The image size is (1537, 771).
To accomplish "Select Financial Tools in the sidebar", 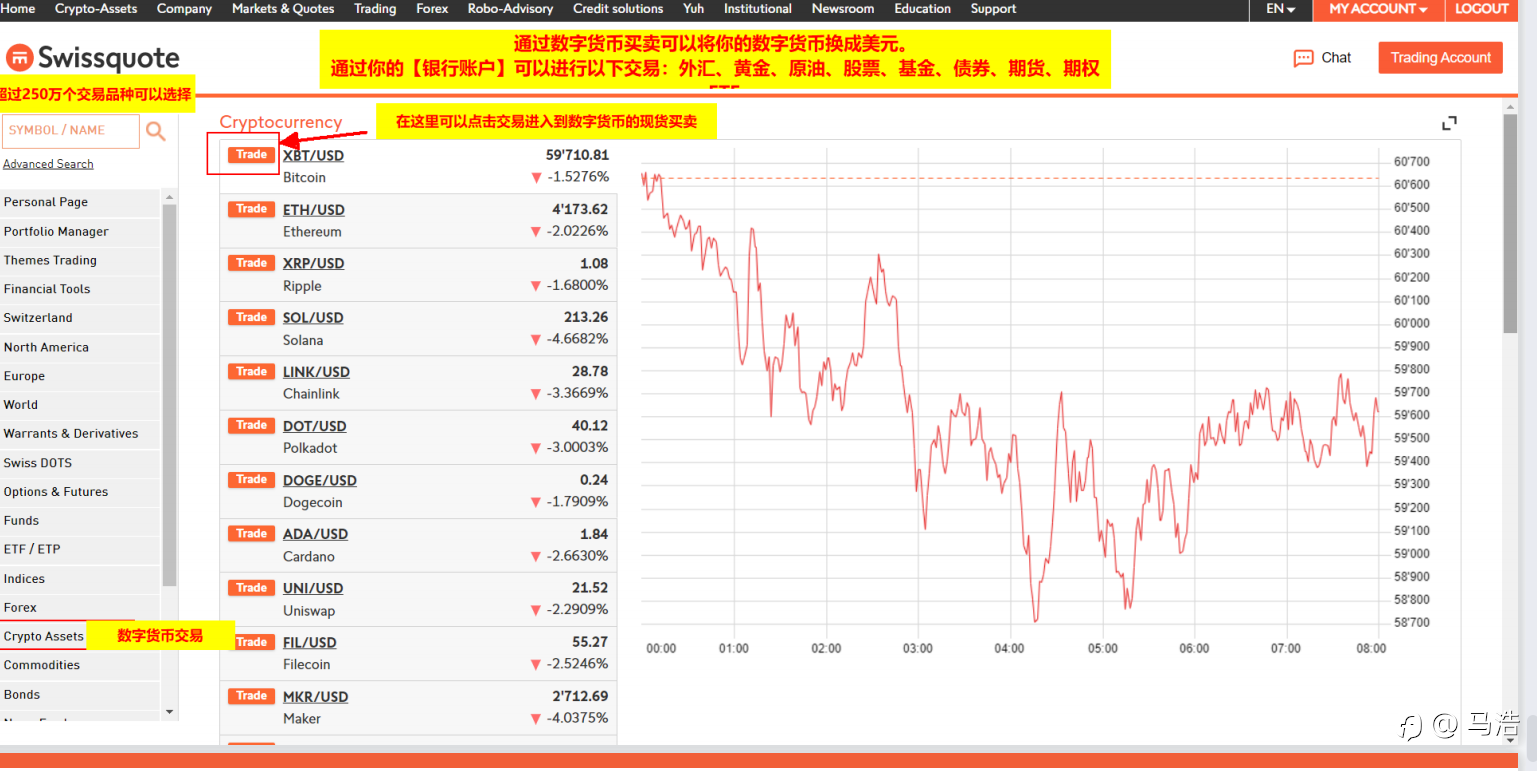I will (x=80, y=289).
